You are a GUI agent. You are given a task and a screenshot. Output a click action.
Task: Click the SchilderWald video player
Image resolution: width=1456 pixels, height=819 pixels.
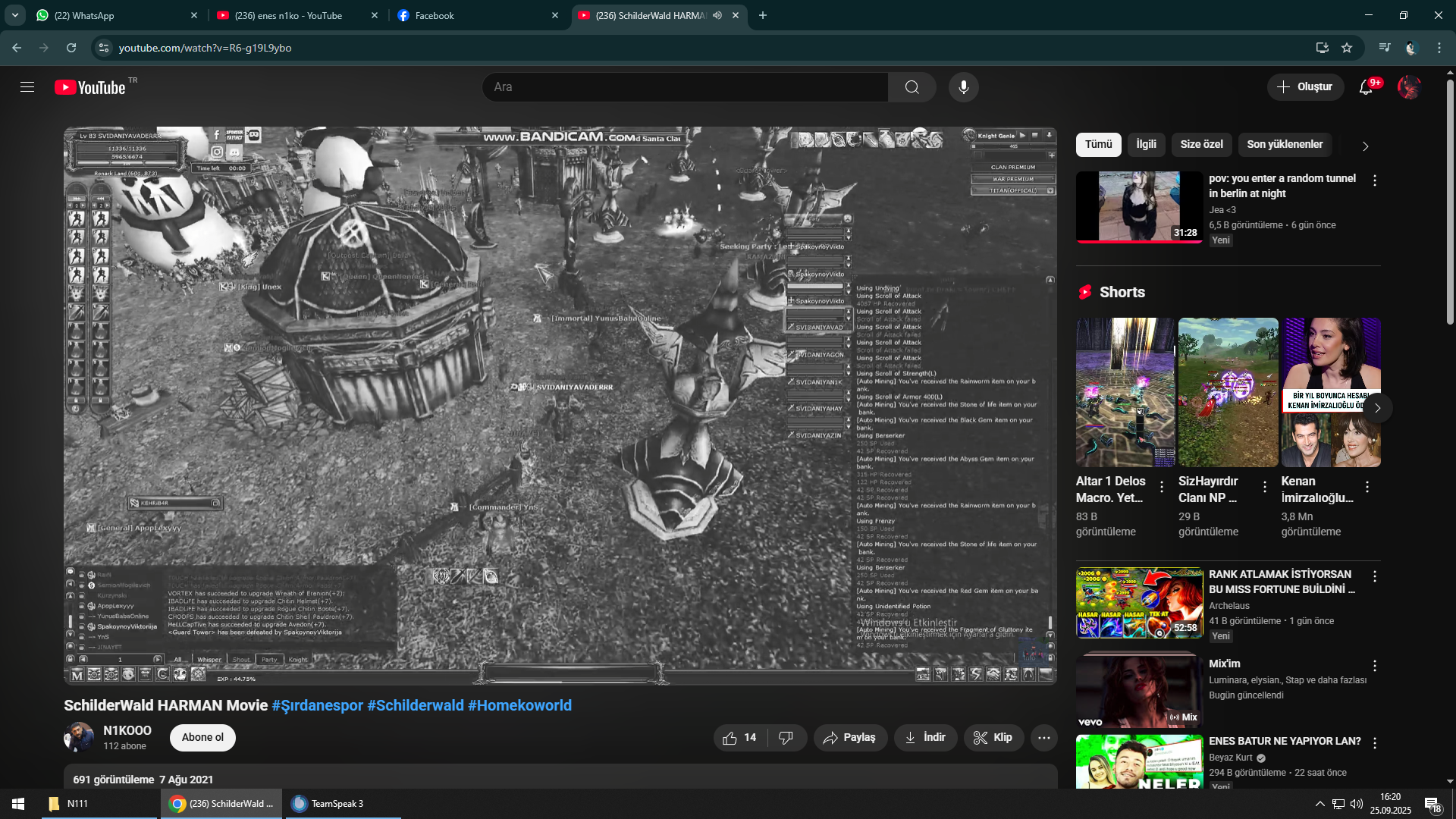click(560, 406)
